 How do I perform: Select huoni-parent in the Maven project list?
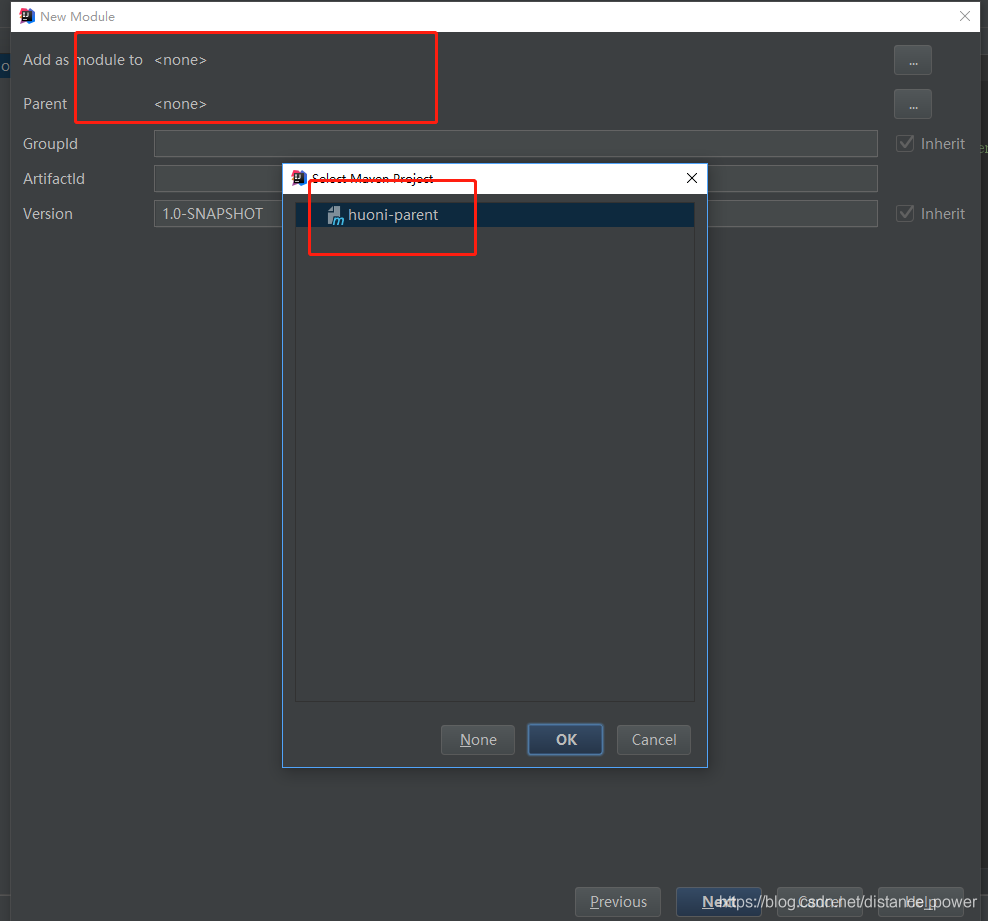495,215
